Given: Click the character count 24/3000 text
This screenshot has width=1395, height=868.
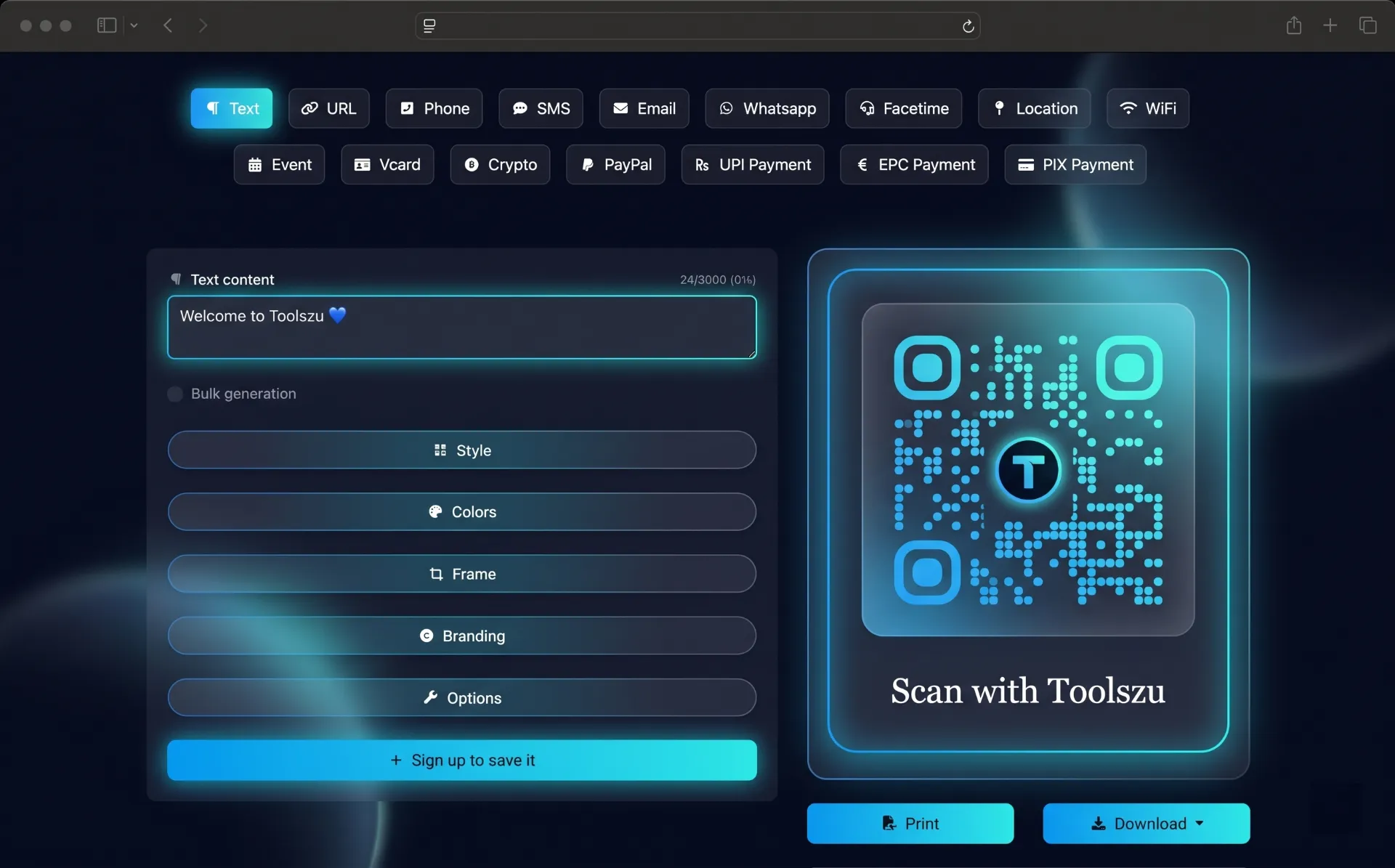Looking at the screenshot, I should 718,280.
